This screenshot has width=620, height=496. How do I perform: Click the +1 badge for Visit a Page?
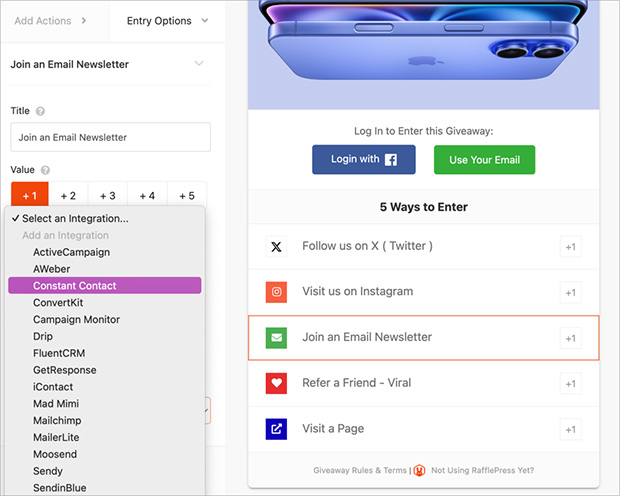pyautogui.click(x=571, y=430)
